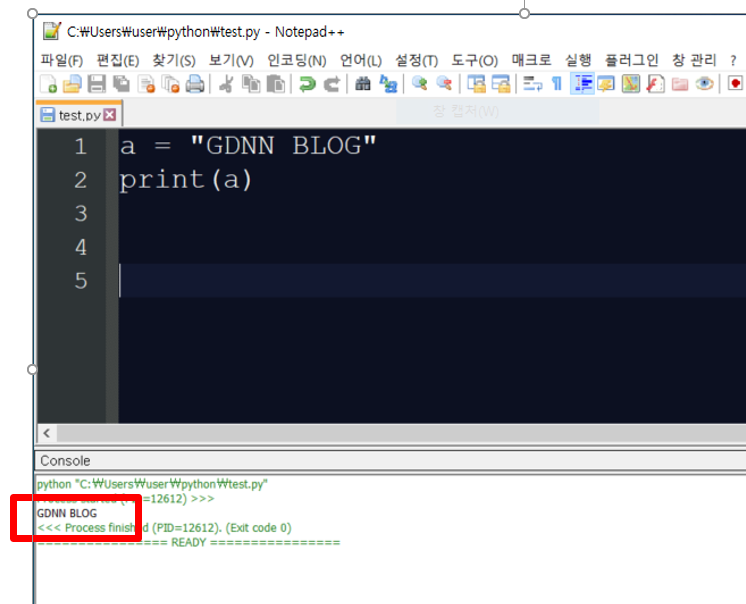The width and height of the screenshot is (746, 604).
Task: Click the Document Map toolbar icon
Action: point(631,84)
